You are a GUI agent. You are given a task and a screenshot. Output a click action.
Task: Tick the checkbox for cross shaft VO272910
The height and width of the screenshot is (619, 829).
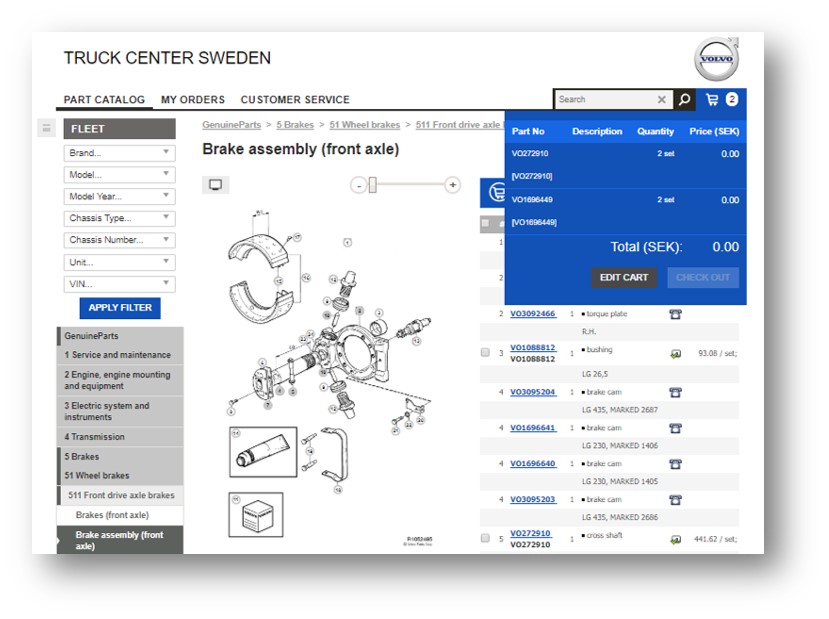[487, 536]
